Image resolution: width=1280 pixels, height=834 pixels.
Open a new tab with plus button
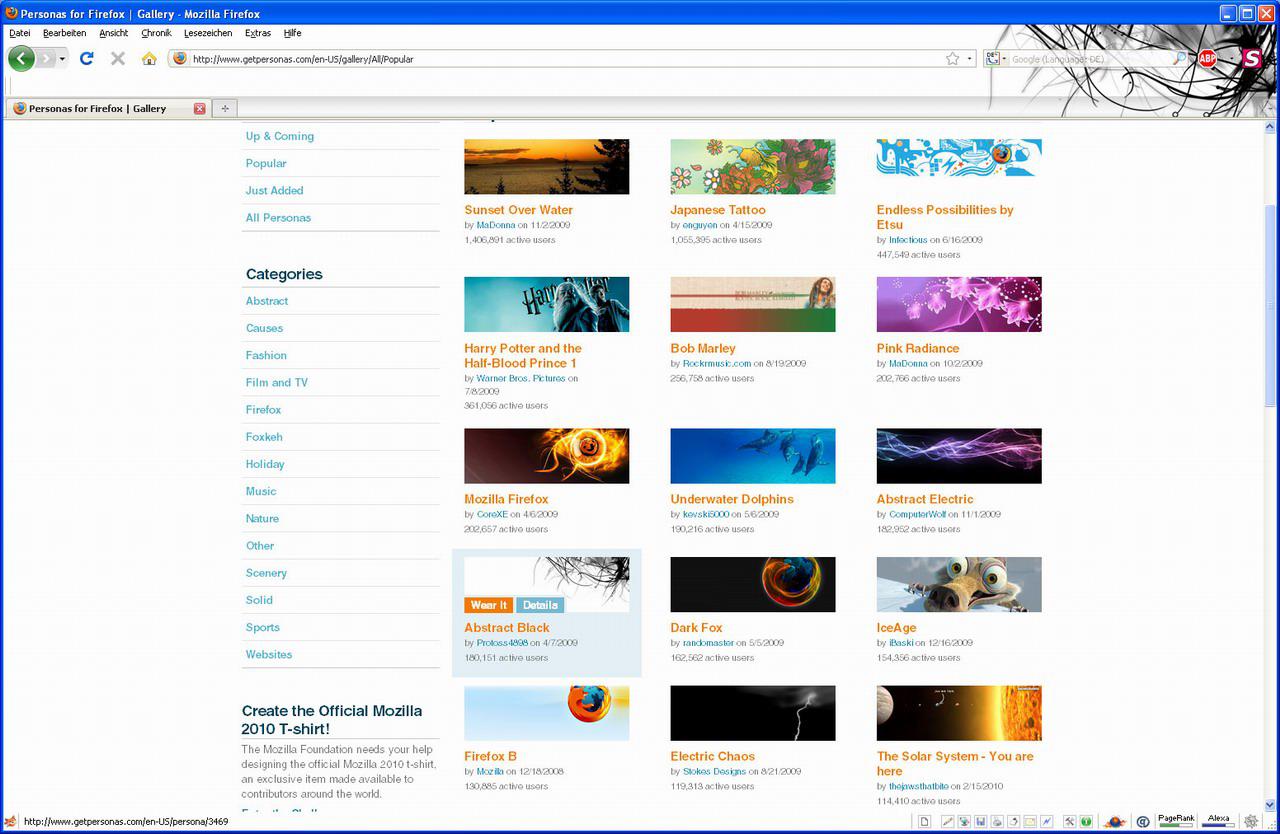point(225,108)
